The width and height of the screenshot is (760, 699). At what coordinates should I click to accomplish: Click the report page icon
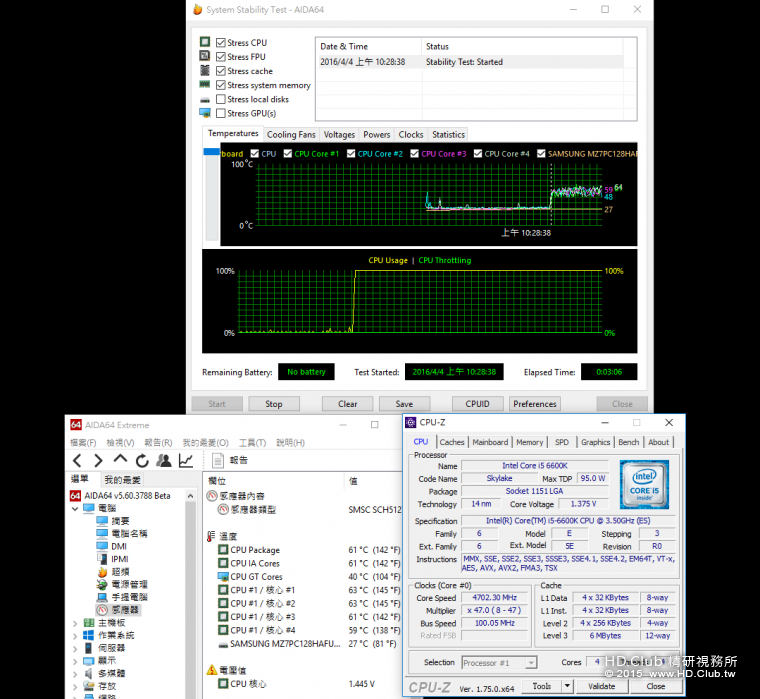[x=217, y=460]
